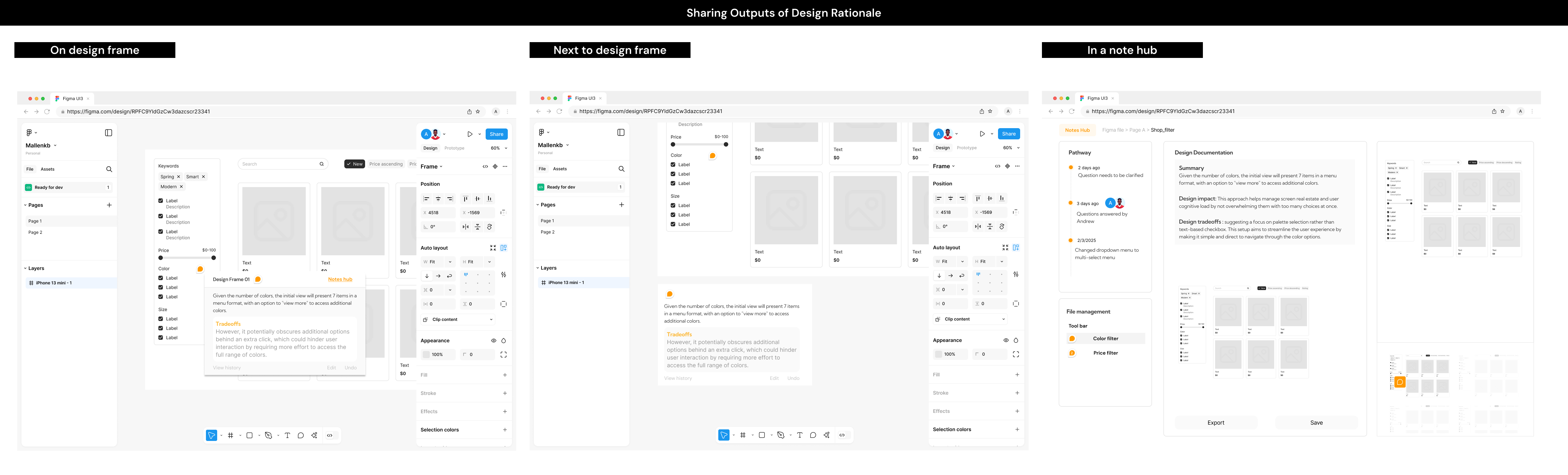Image resolution: width=1568 pixels, height=475 pixels.
Task: Select the Comment tool in left window toolbar
Action: [301, 435]
